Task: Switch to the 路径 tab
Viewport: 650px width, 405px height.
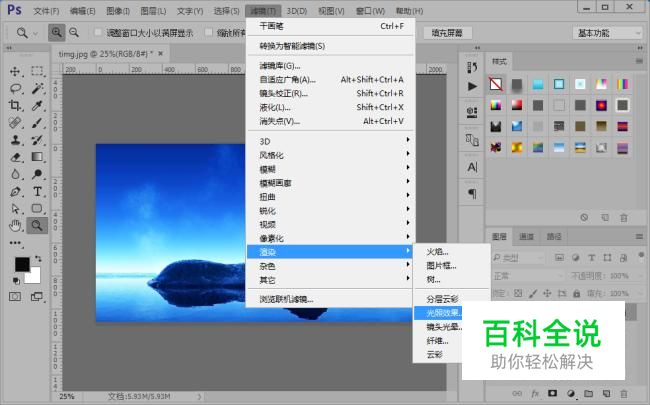Action: pyautogui.click(x=553, y=237)
